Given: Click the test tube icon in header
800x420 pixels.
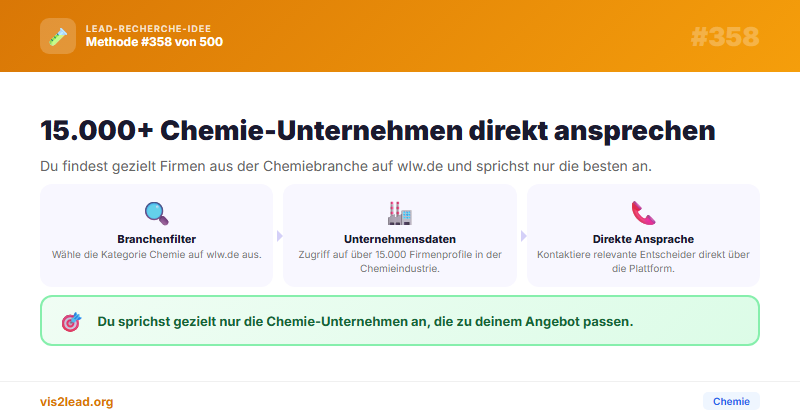Looking at the screenshot, I should 58,36.
